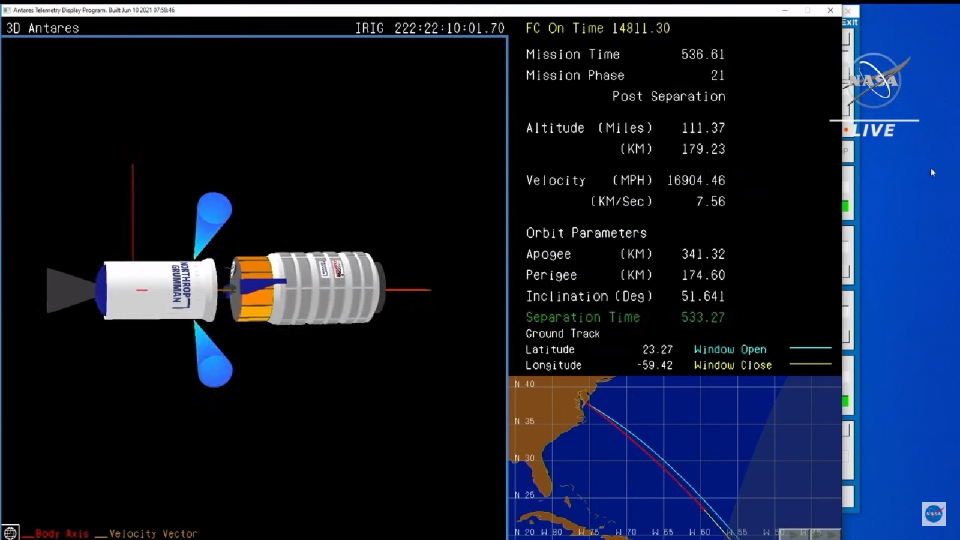Click the small NASA meatball badge

pos(933,513)
